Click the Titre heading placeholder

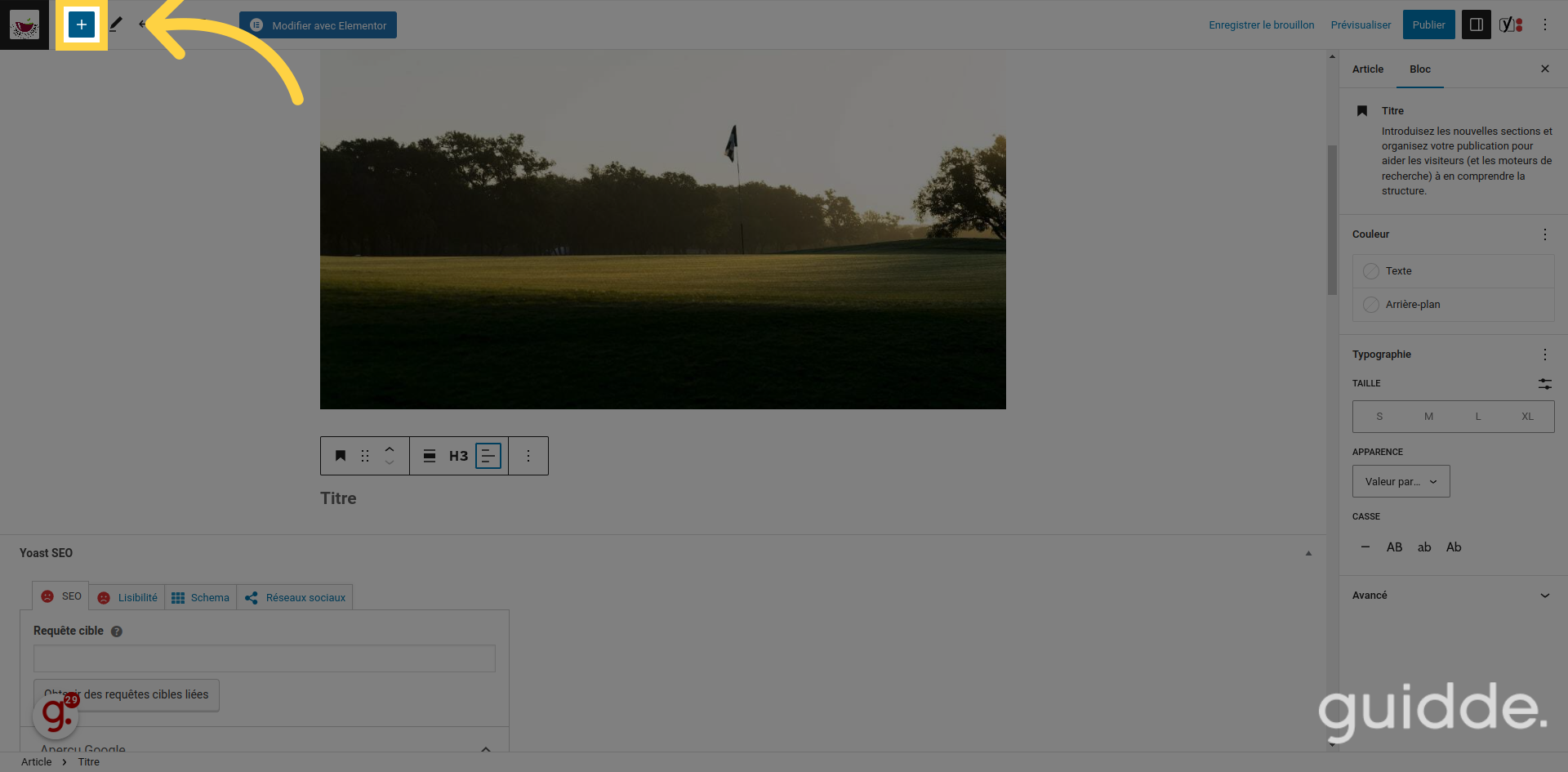point(338,498)
